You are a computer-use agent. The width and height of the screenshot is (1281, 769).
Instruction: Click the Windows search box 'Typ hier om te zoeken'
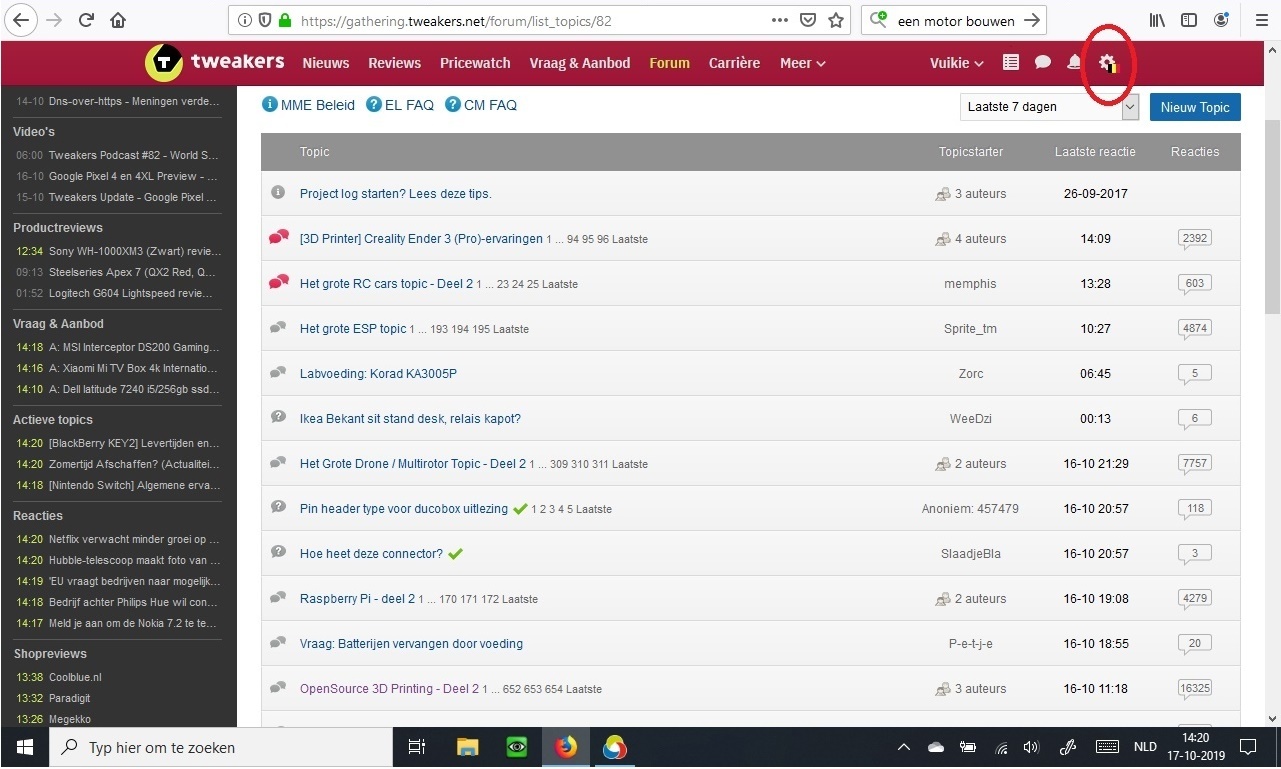coord(220,747)
